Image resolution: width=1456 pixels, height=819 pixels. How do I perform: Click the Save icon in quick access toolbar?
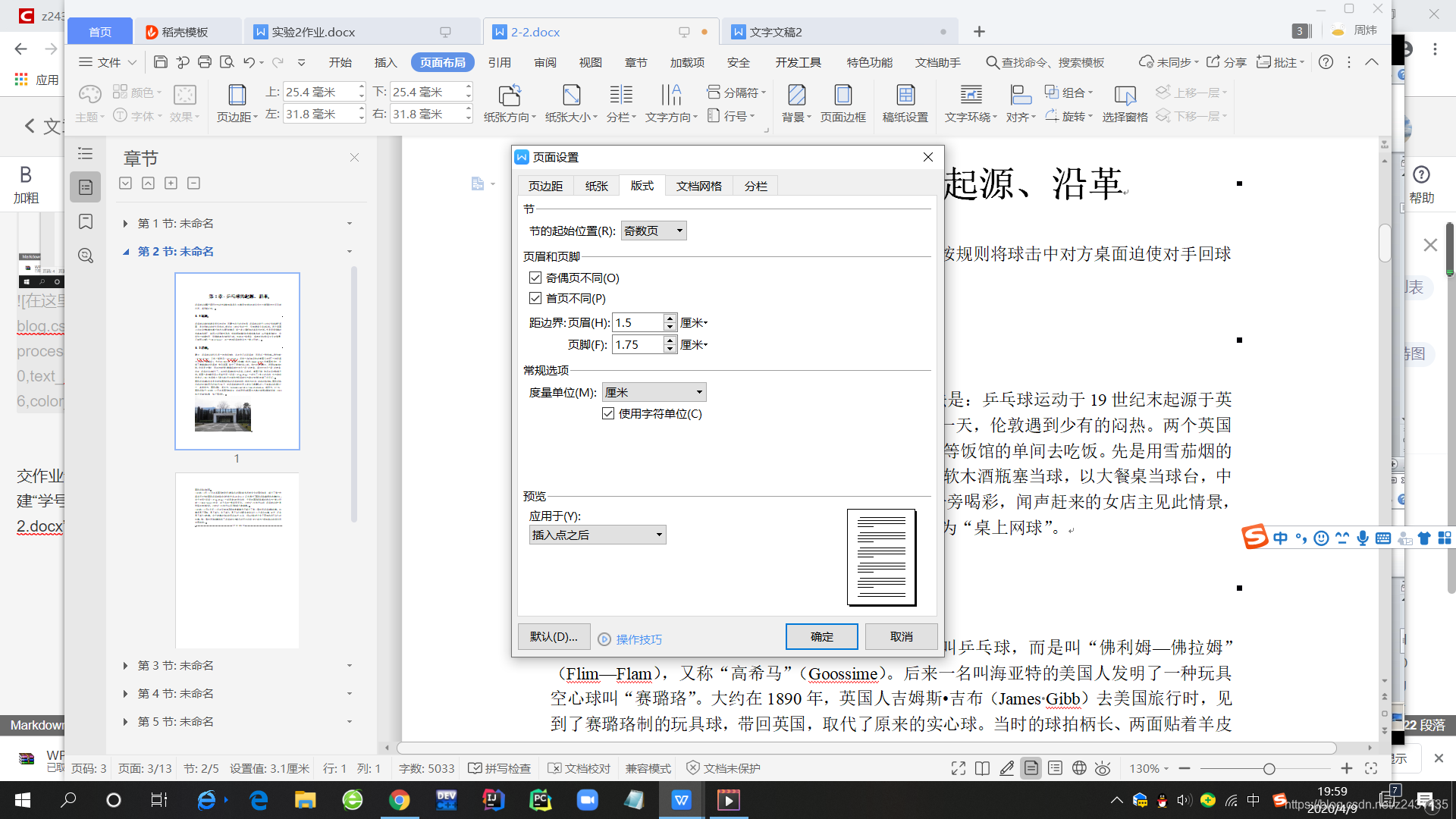[160, 62]
